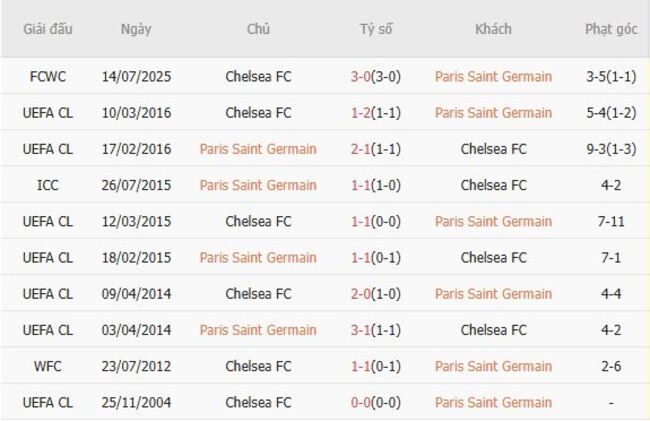Image resolution: width=650 pixels, height=421 pixels.
Task: Click the "Ngày" column header
Action: [136, 29]
